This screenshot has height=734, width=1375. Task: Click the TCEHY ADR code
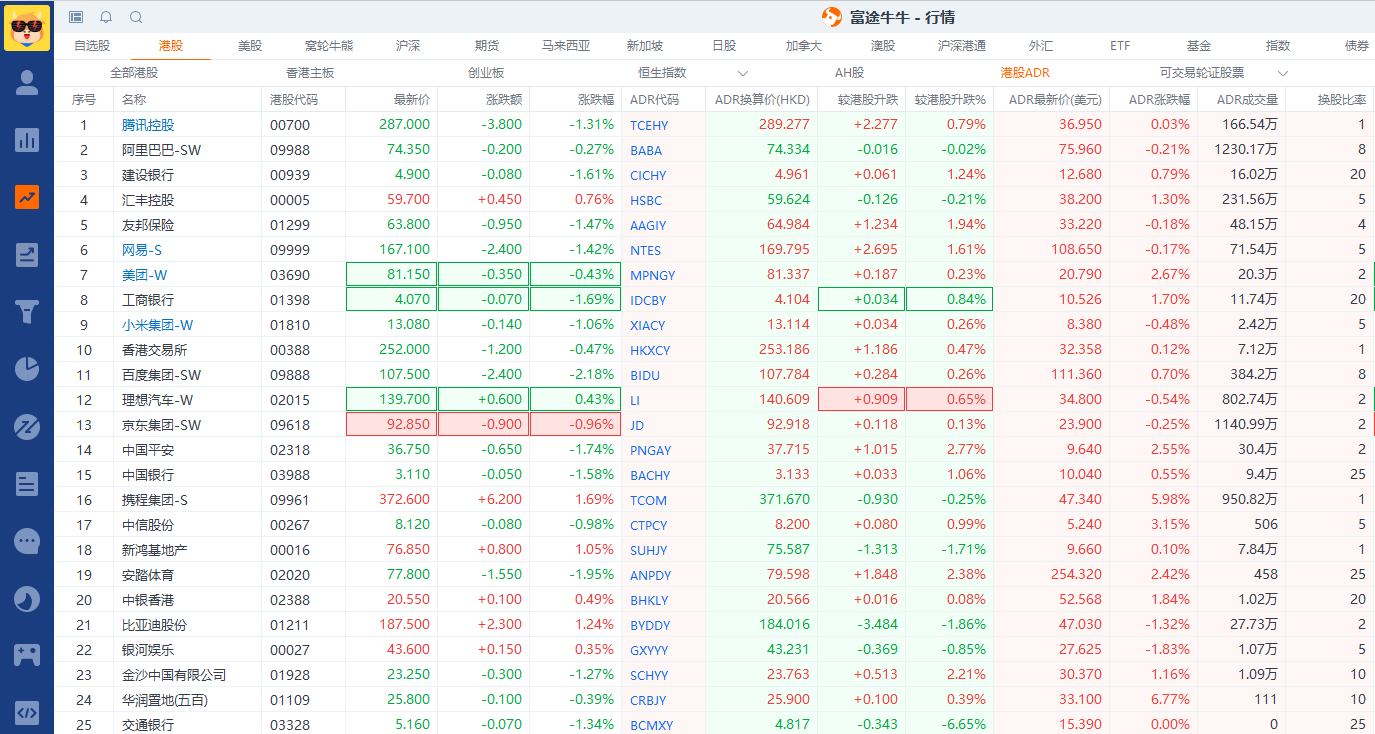(649, 125)
